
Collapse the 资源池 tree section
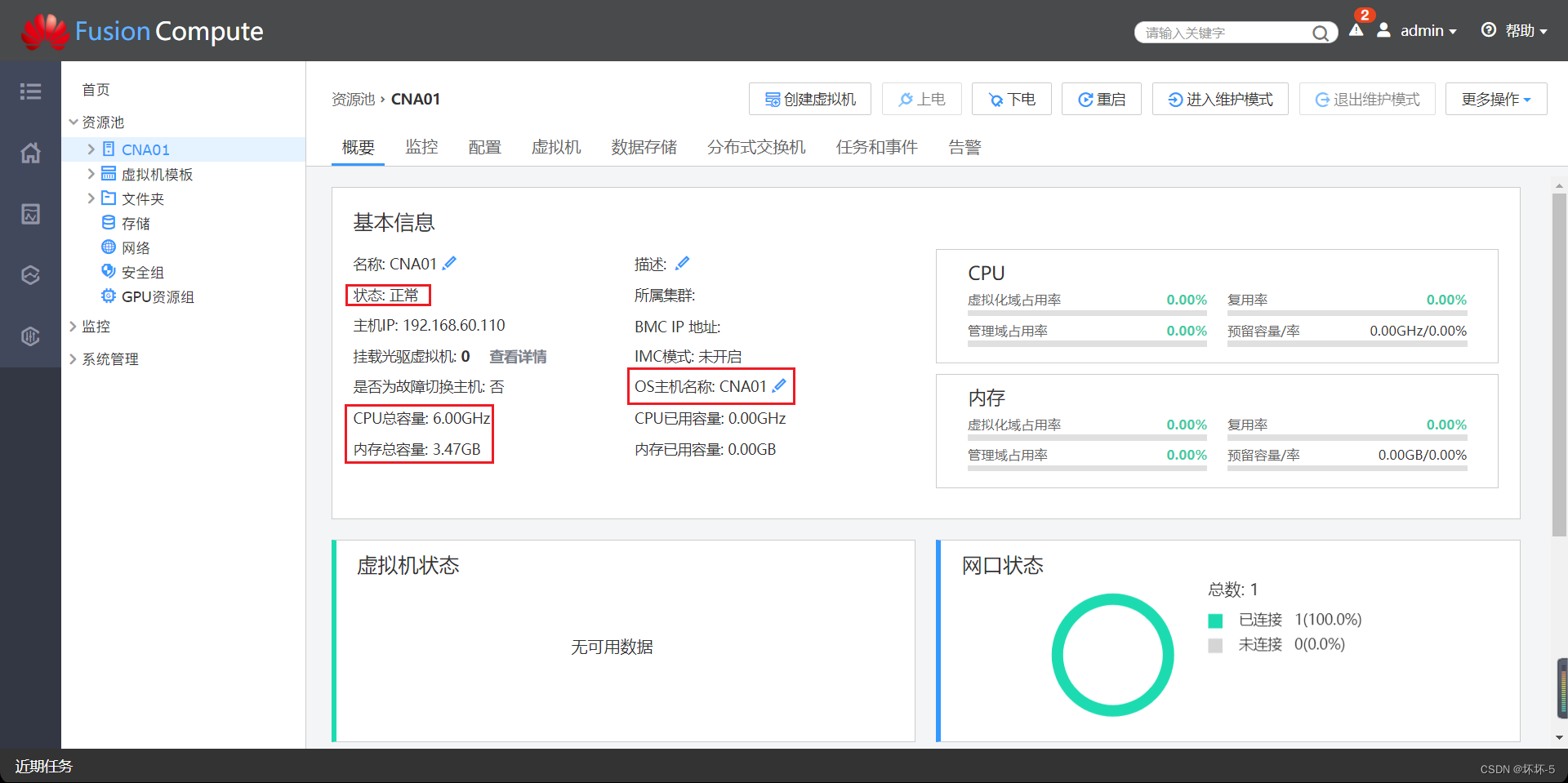pos(73,122)
